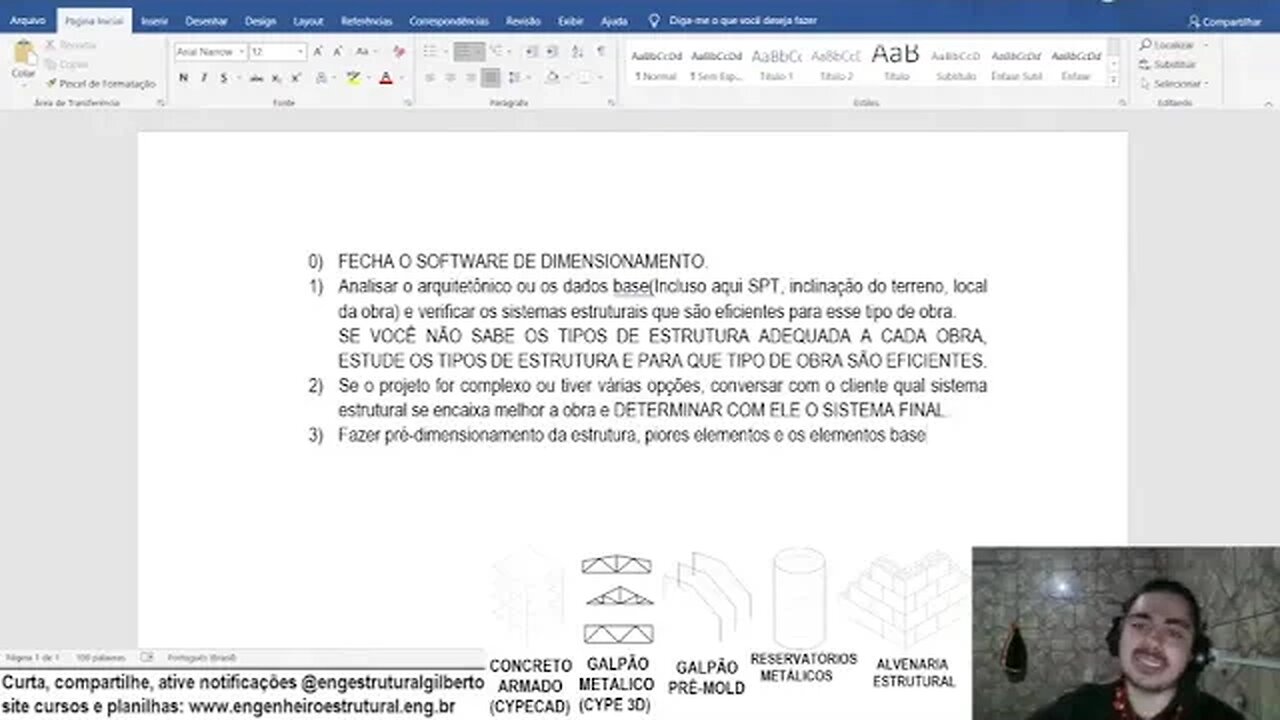
Task: Switch to Layout tab
Action: click(x=308, y=20)
